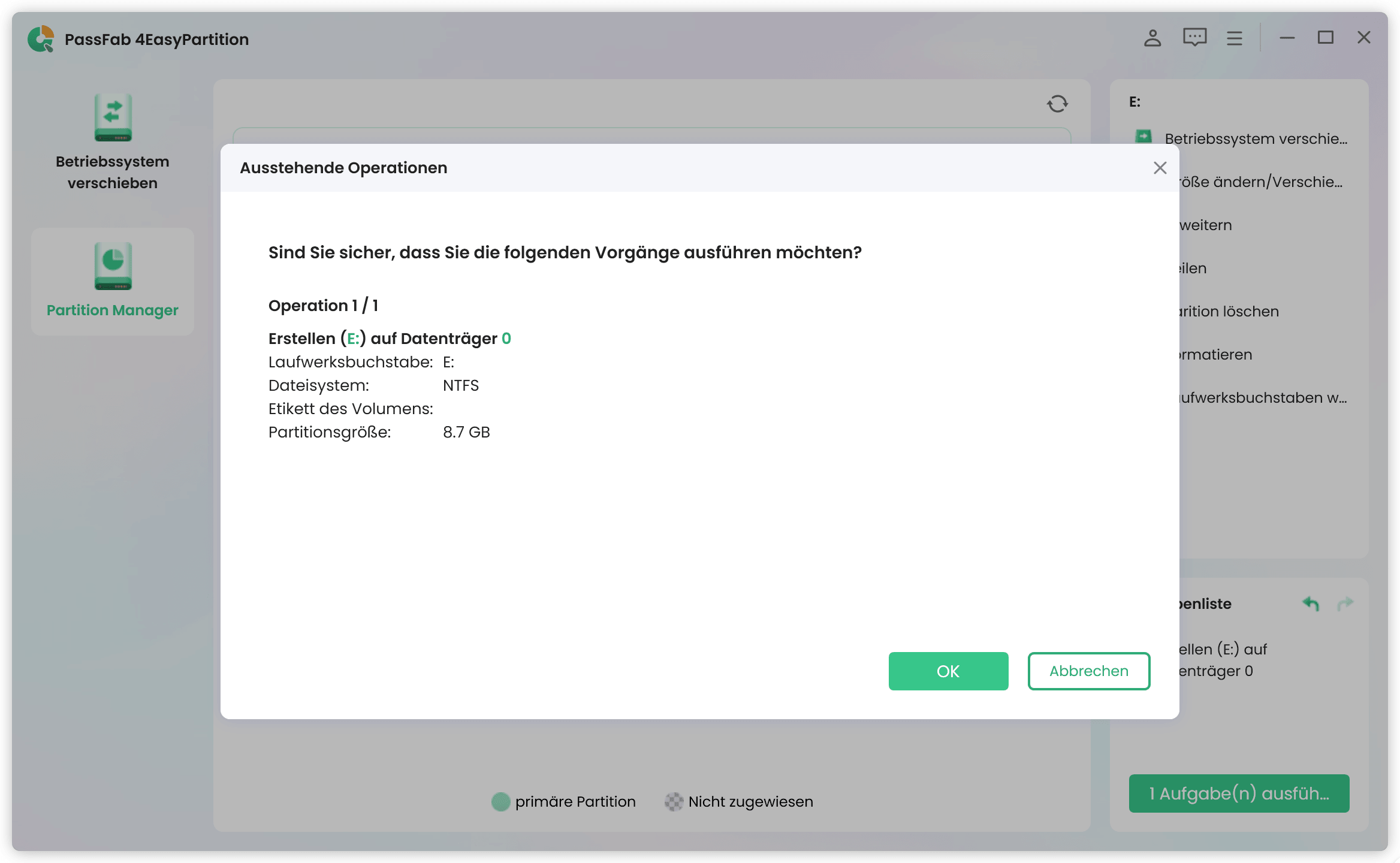
Task: Choose Partition löschen in right panel
Action: pyautogui.click(x=1227, y=311)
